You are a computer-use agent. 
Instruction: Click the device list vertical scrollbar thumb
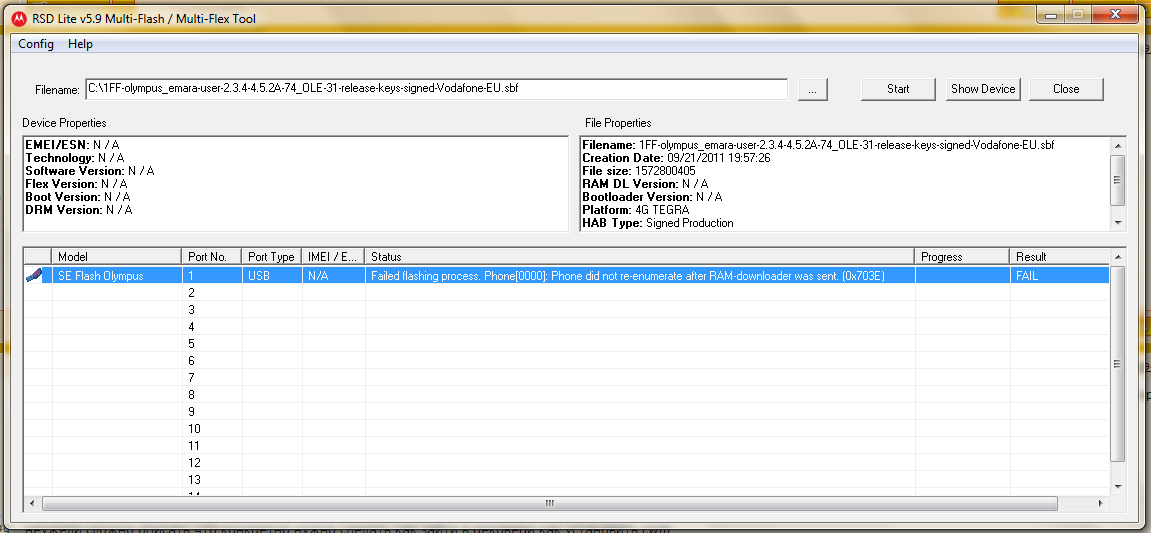(1117, 363)
